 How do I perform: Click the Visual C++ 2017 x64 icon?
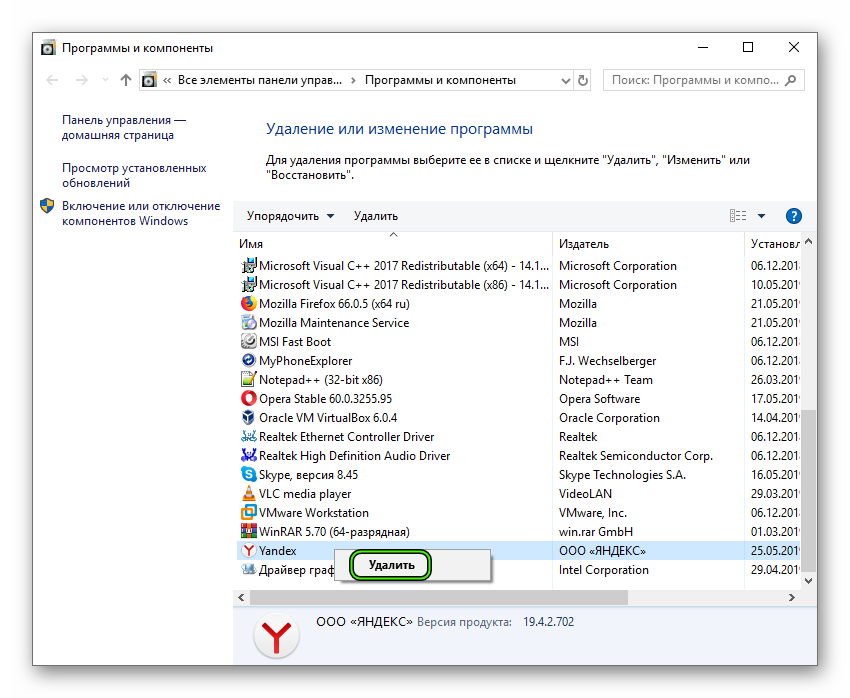(248, 266)
